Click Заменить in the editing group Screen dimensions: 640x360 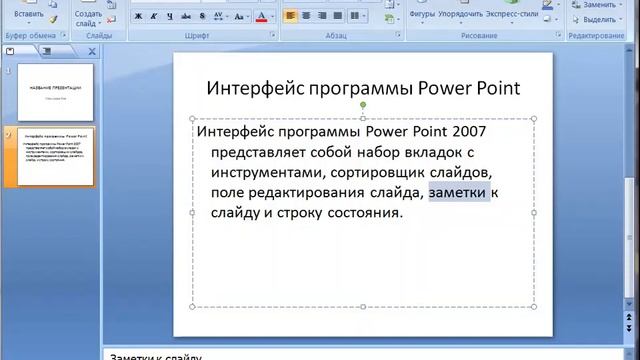coord(597,5)
